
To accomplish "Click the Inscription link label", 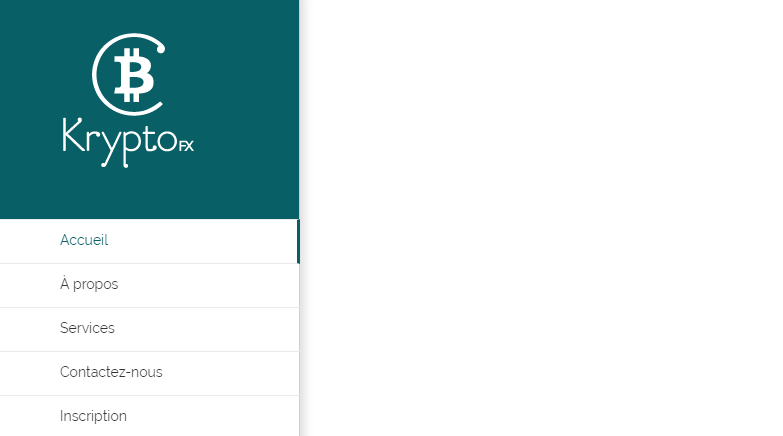I will pyautogui.click(x=93, y=416).
